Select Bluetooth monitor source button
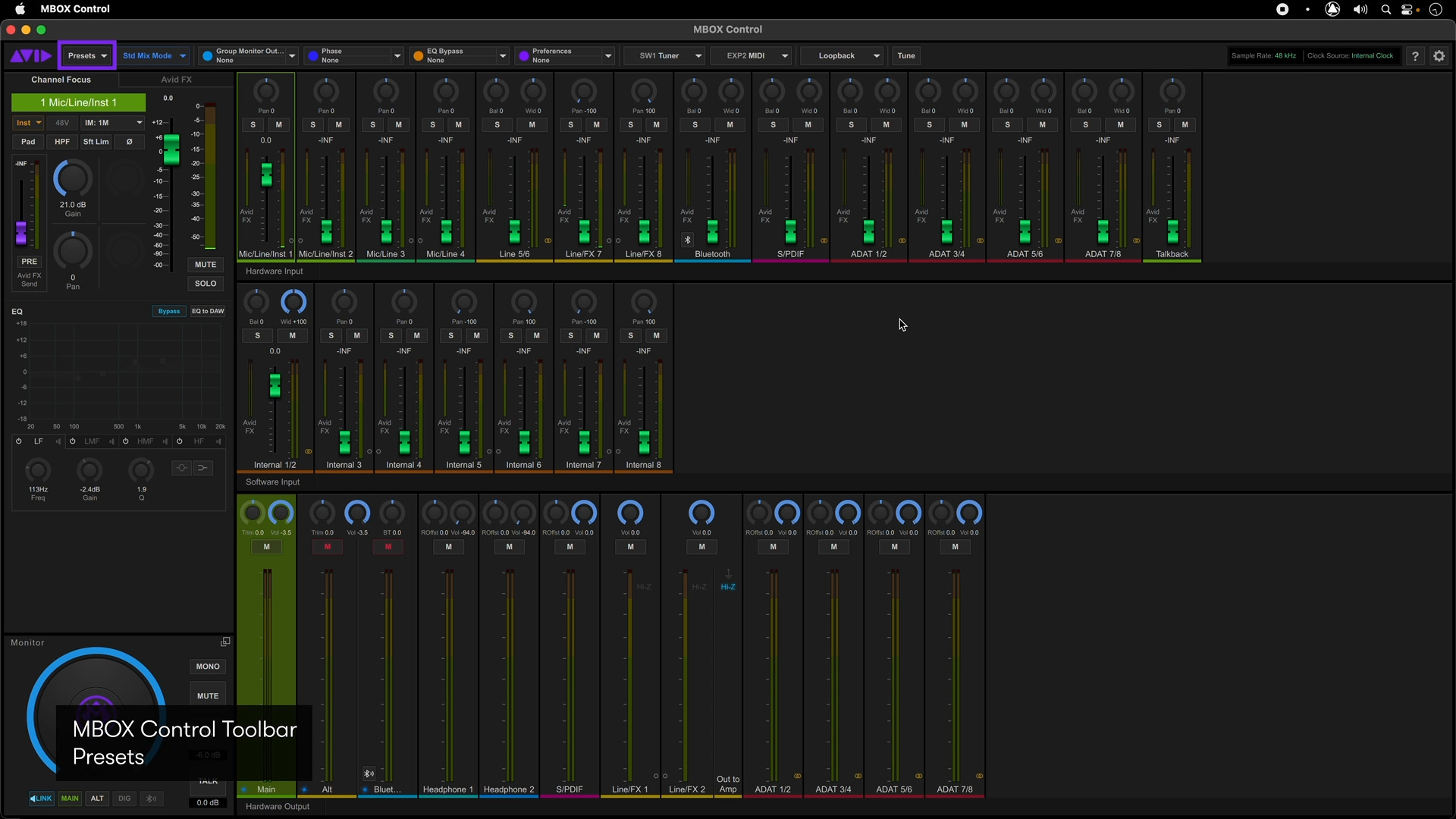The image size is (1456, 819). (x=152, y=798)
